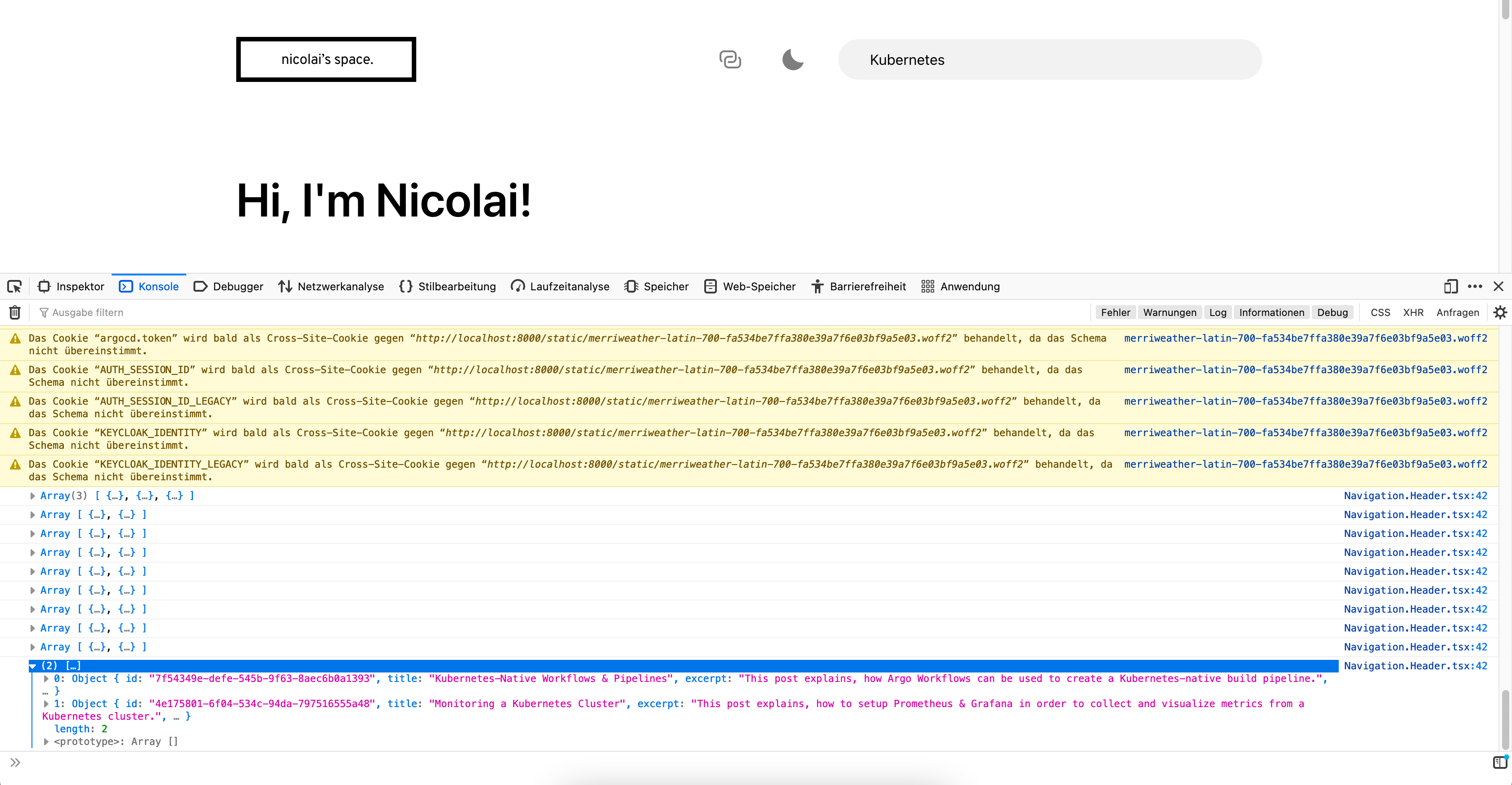Toggle the CSS filter
This screenshot has height=785, width=1512.
(1380, 312)
